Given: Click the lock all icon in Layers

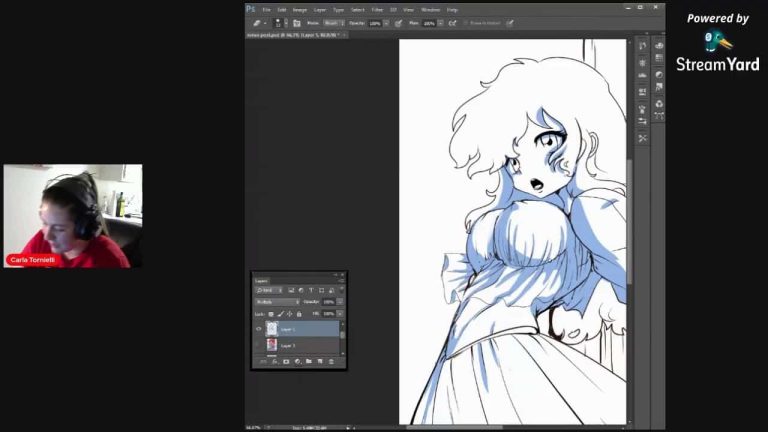Looking at the screenshot, I should [x=299, y=314].
